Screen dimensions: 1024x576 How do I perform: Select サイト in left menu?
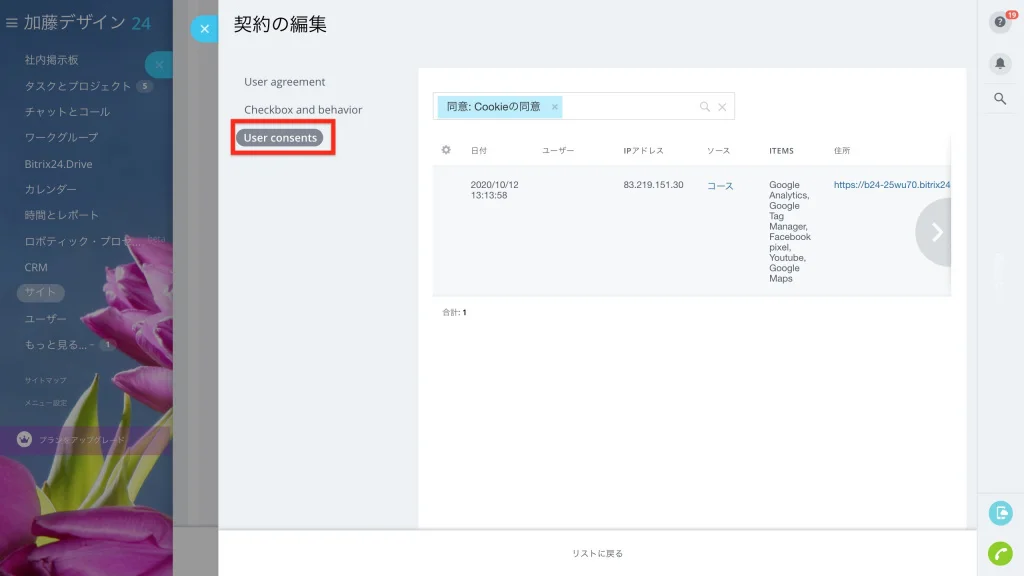40,293
